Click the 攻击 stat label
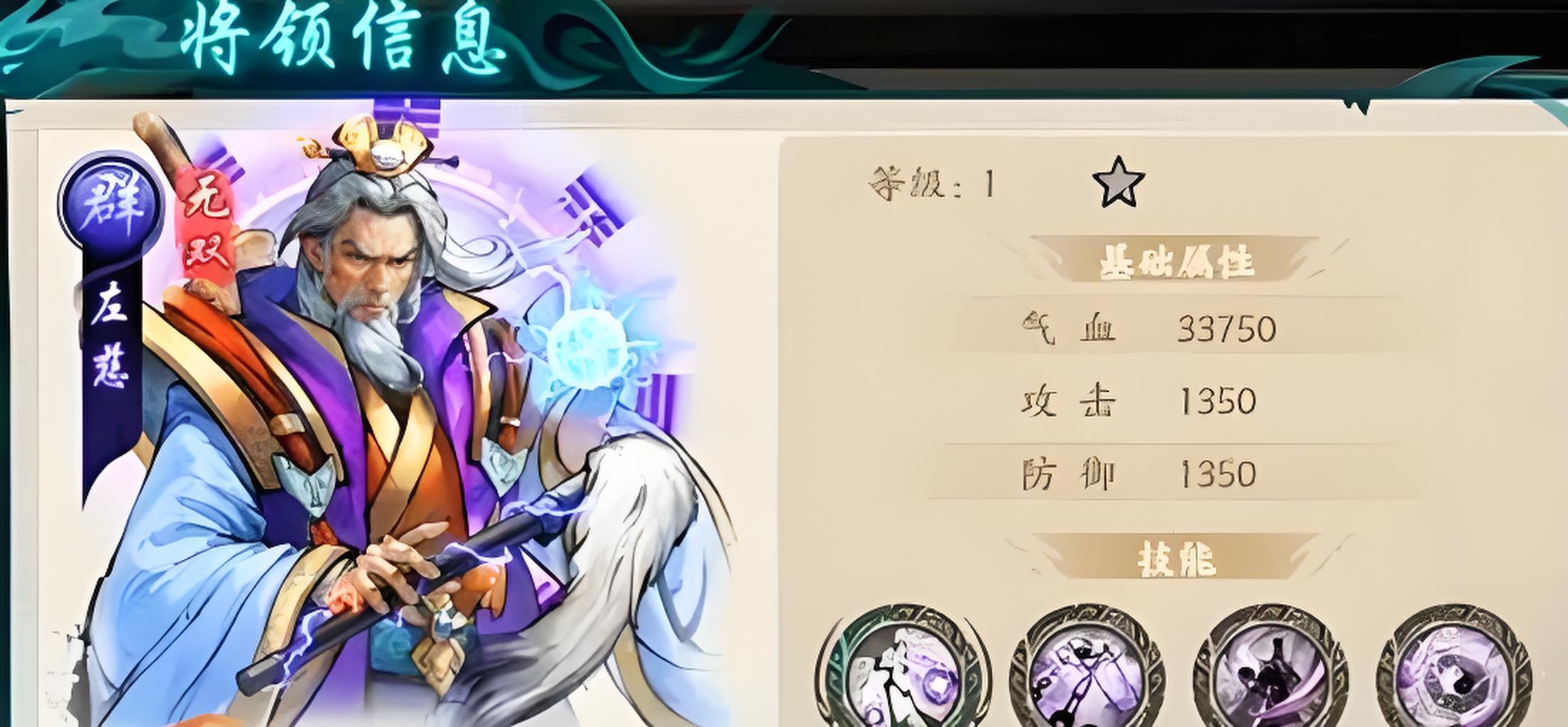 pos(1069,401)
